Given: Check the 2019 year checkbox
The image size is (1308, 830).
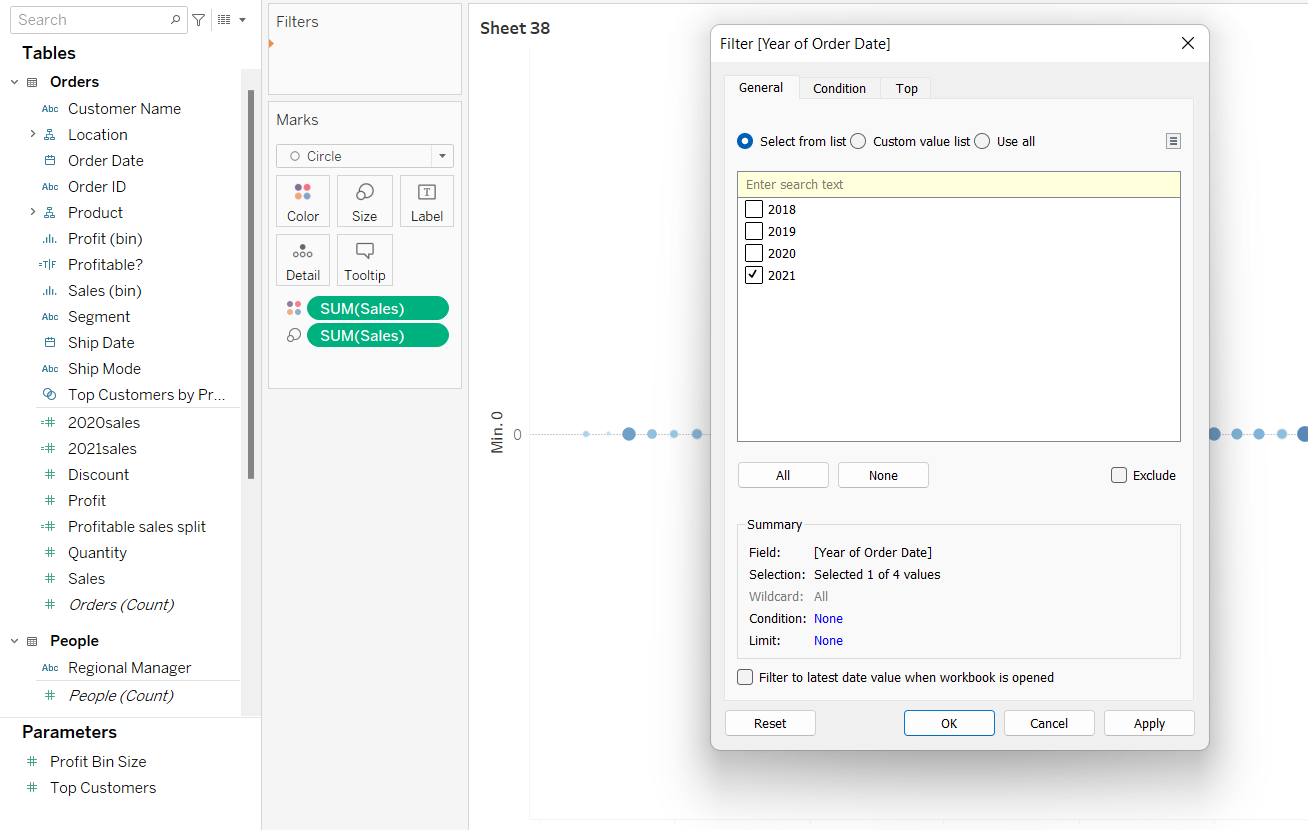Looking at the screenshot, I should point(754,232).
